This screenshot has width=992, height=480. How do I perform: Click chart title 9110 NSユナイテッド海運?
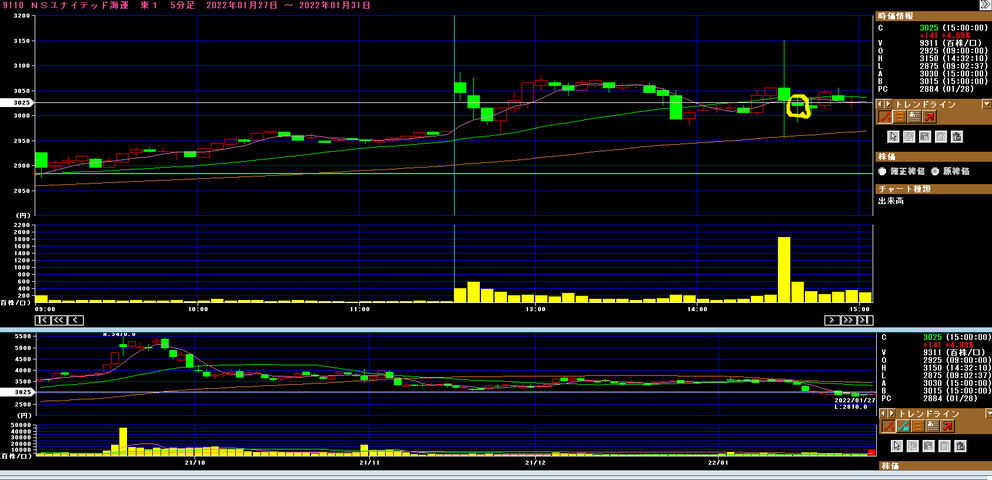tap(68, 5)
